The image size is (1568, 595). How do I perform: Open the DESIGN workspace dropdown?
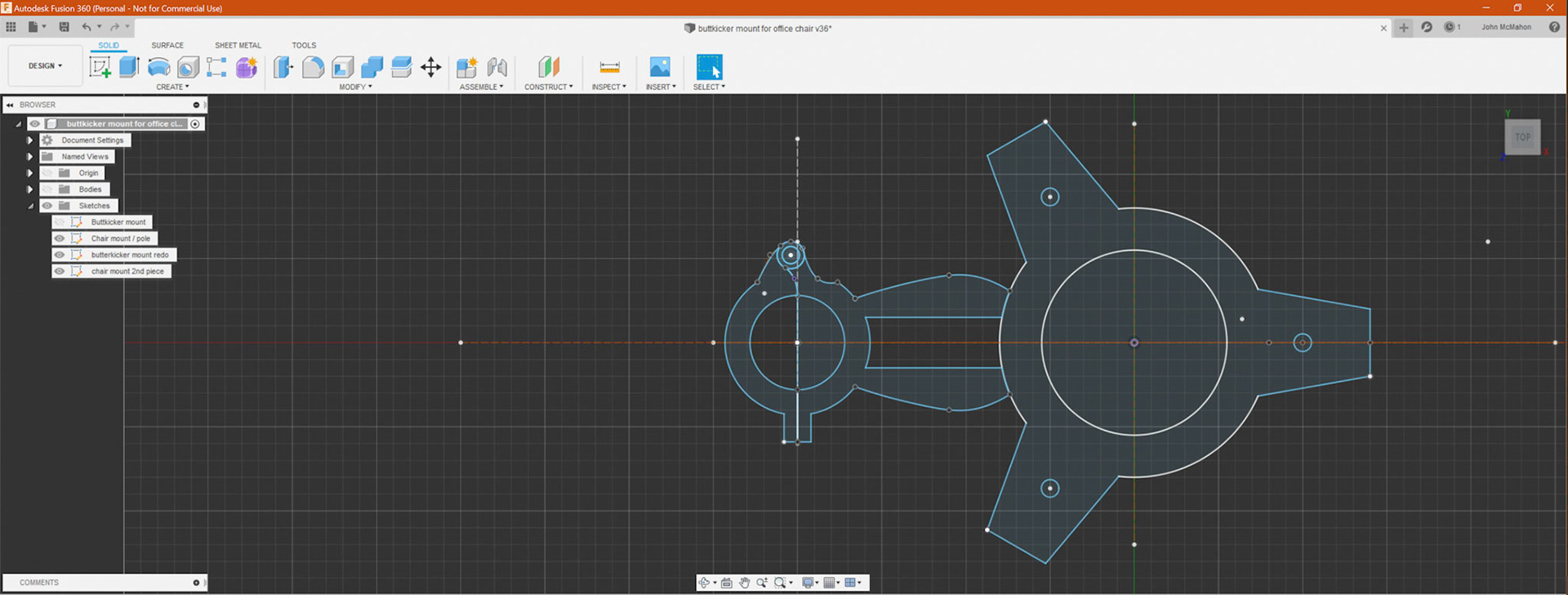[x=45, y=66]
